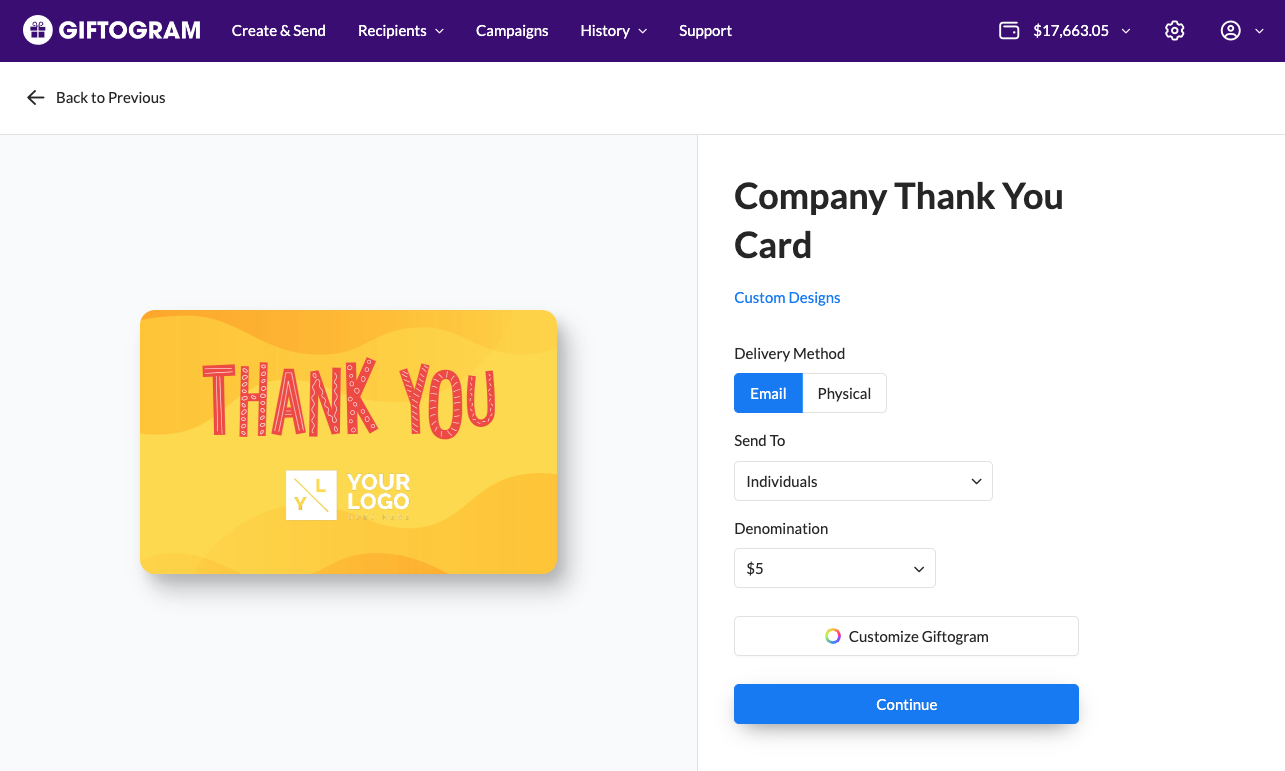Select Email delivery method

coord(768,393)
